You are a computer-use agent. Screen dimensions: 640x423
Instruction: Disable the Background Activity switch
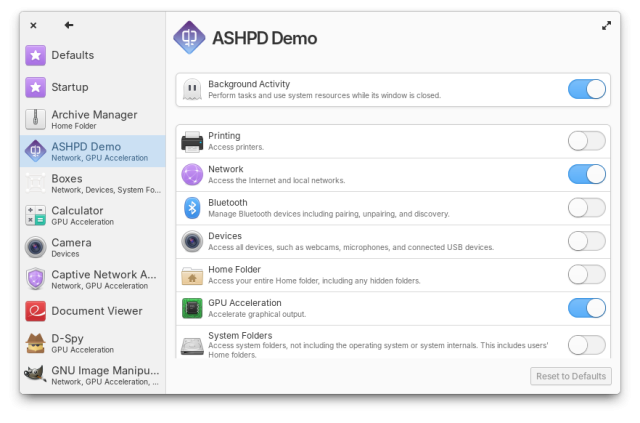587,89
